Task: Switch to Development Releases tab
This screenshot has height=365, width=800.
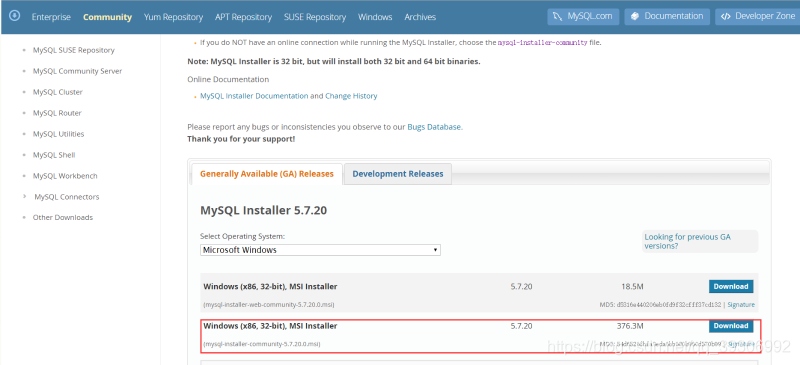Action: pos(398,174)
